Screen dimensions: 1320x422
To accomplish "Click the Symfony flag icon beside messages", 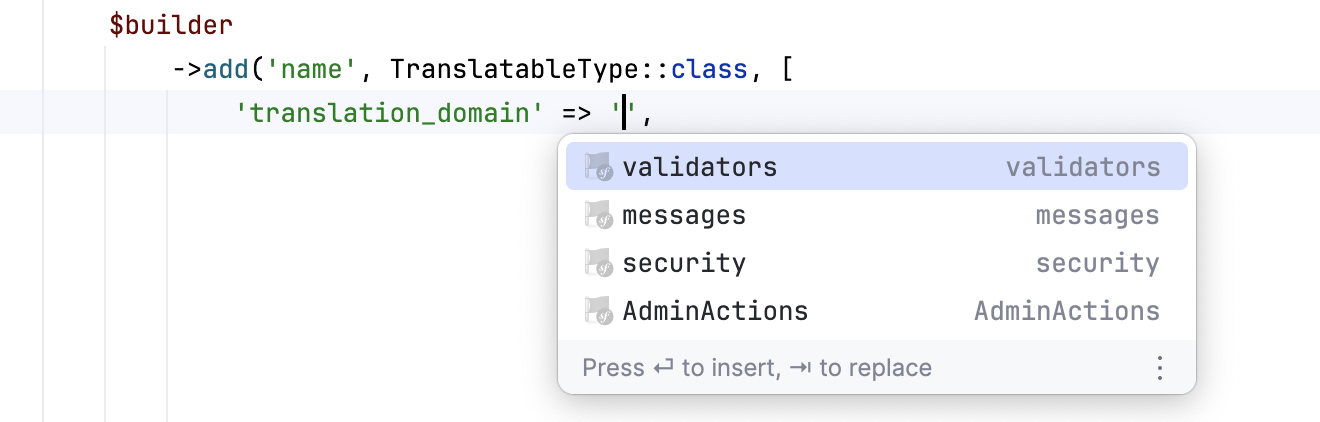I will pyautogui.click(x=597, y=215).
